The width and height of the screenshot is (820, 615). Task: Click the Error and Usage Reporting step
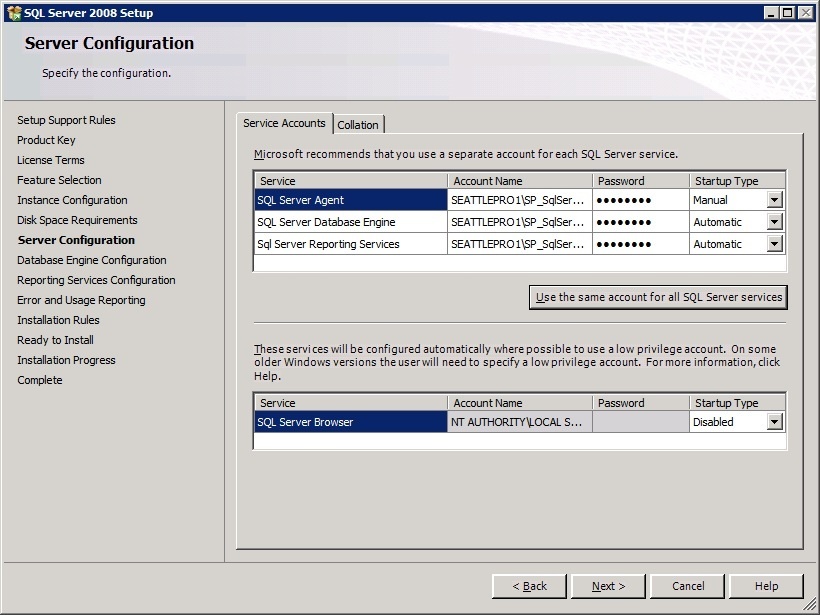tap(81, 300)
